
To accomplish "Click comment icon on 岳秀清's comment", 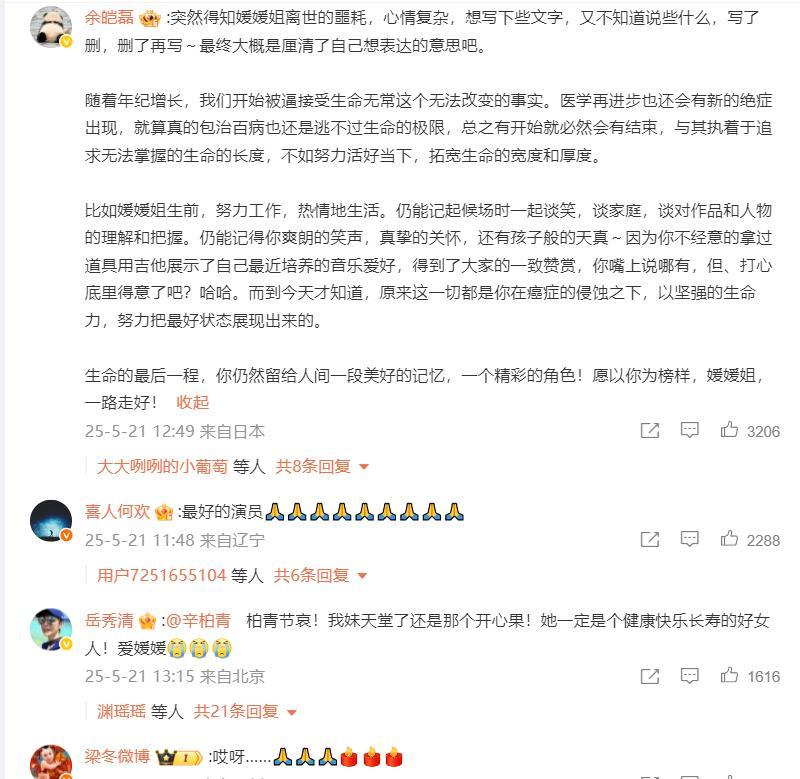I will click(689, 676).
